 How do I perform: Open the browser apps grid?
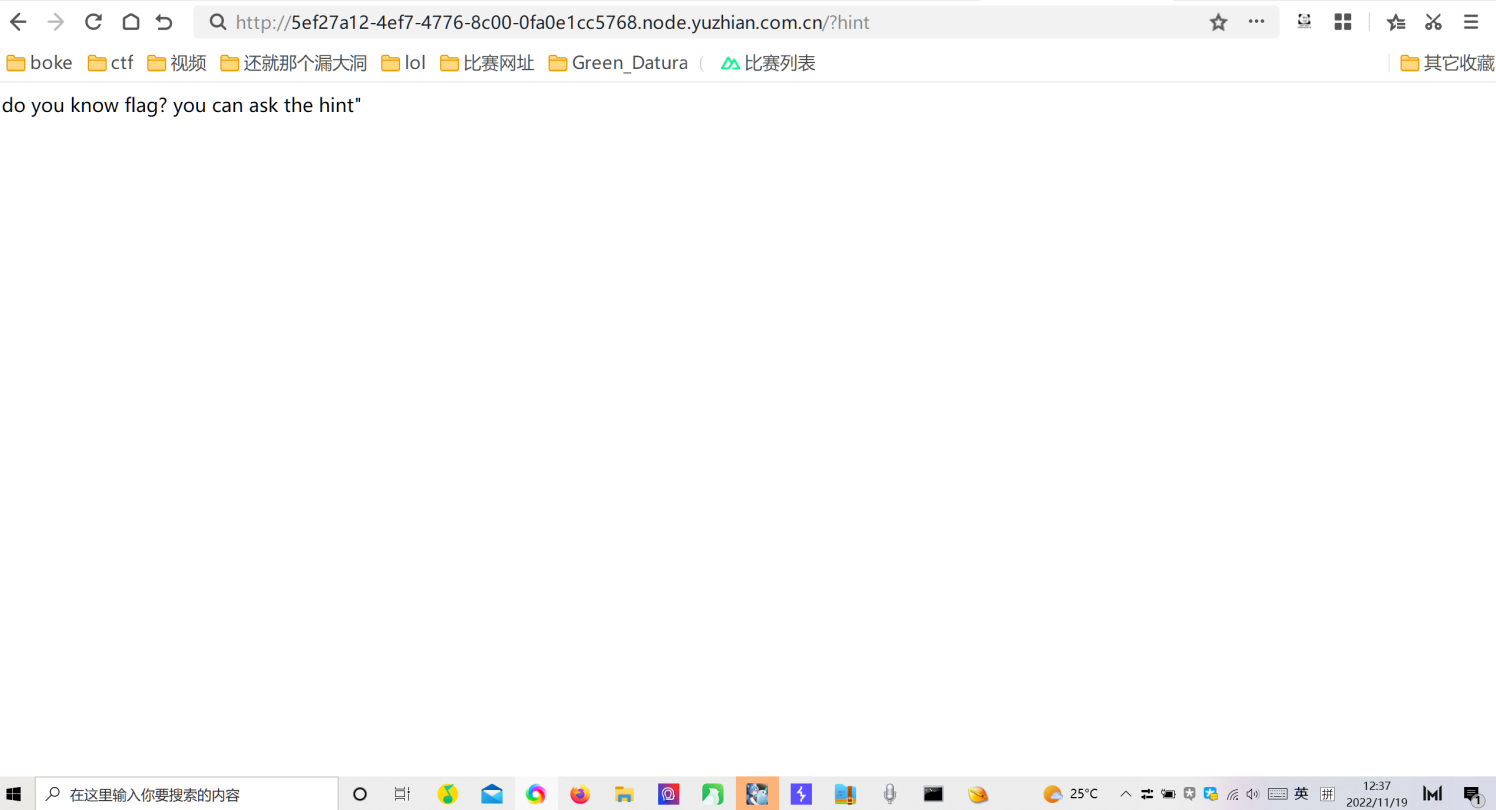pyautogui.click(x=1342, y=21)
